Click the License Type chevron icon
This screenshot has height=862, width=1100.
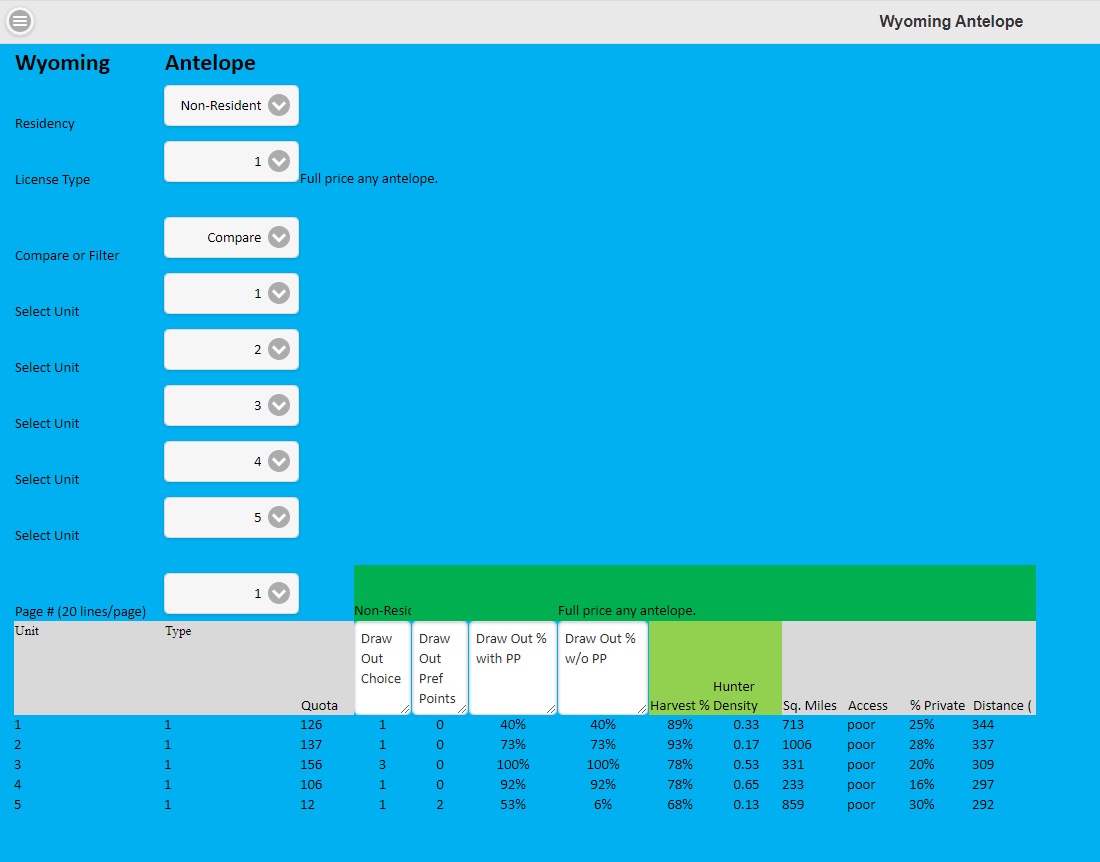279,162
